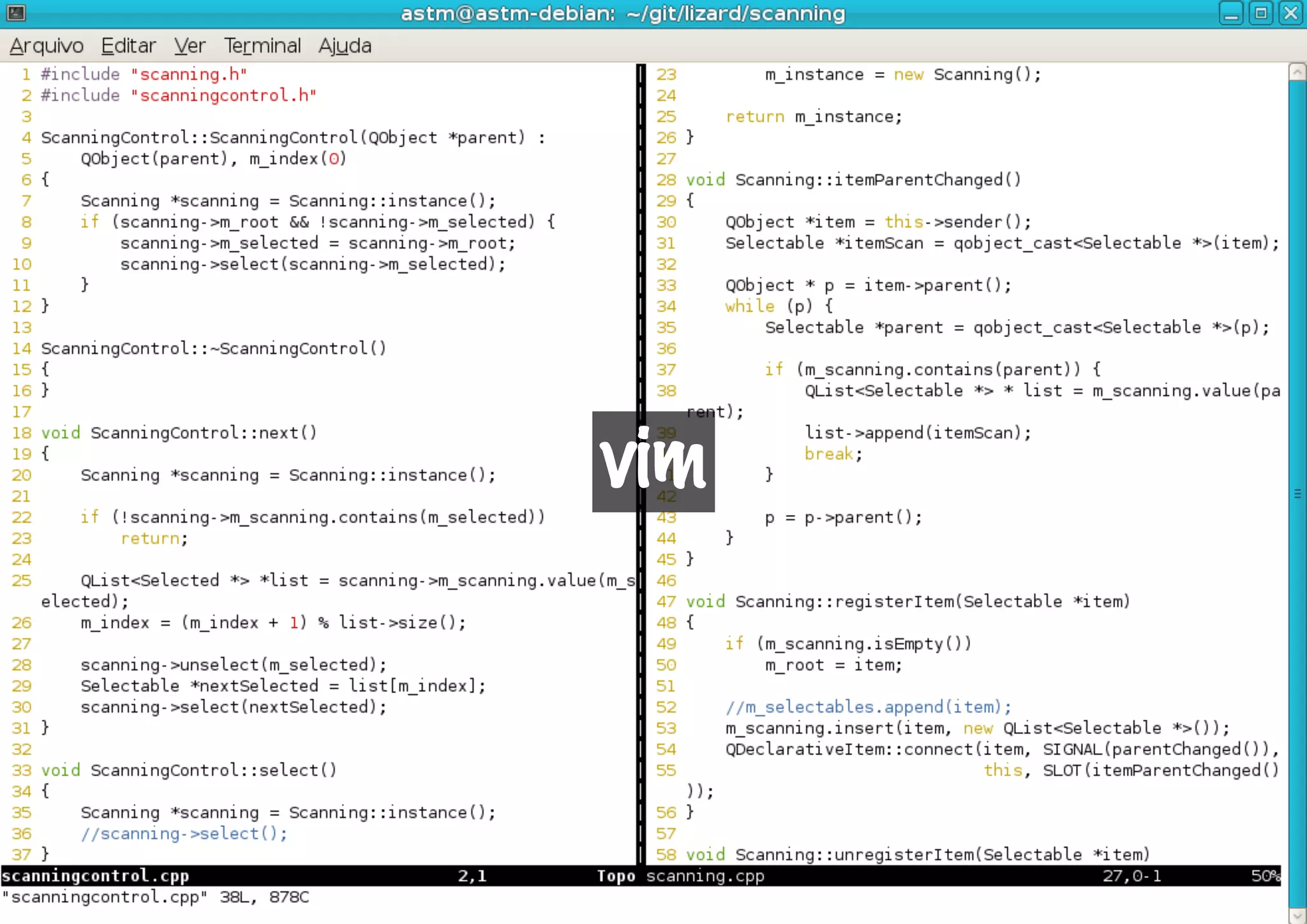Click the if (scanning->m_root && line
The height and width of the screenshot is (924, 1307).
(318, 222)
